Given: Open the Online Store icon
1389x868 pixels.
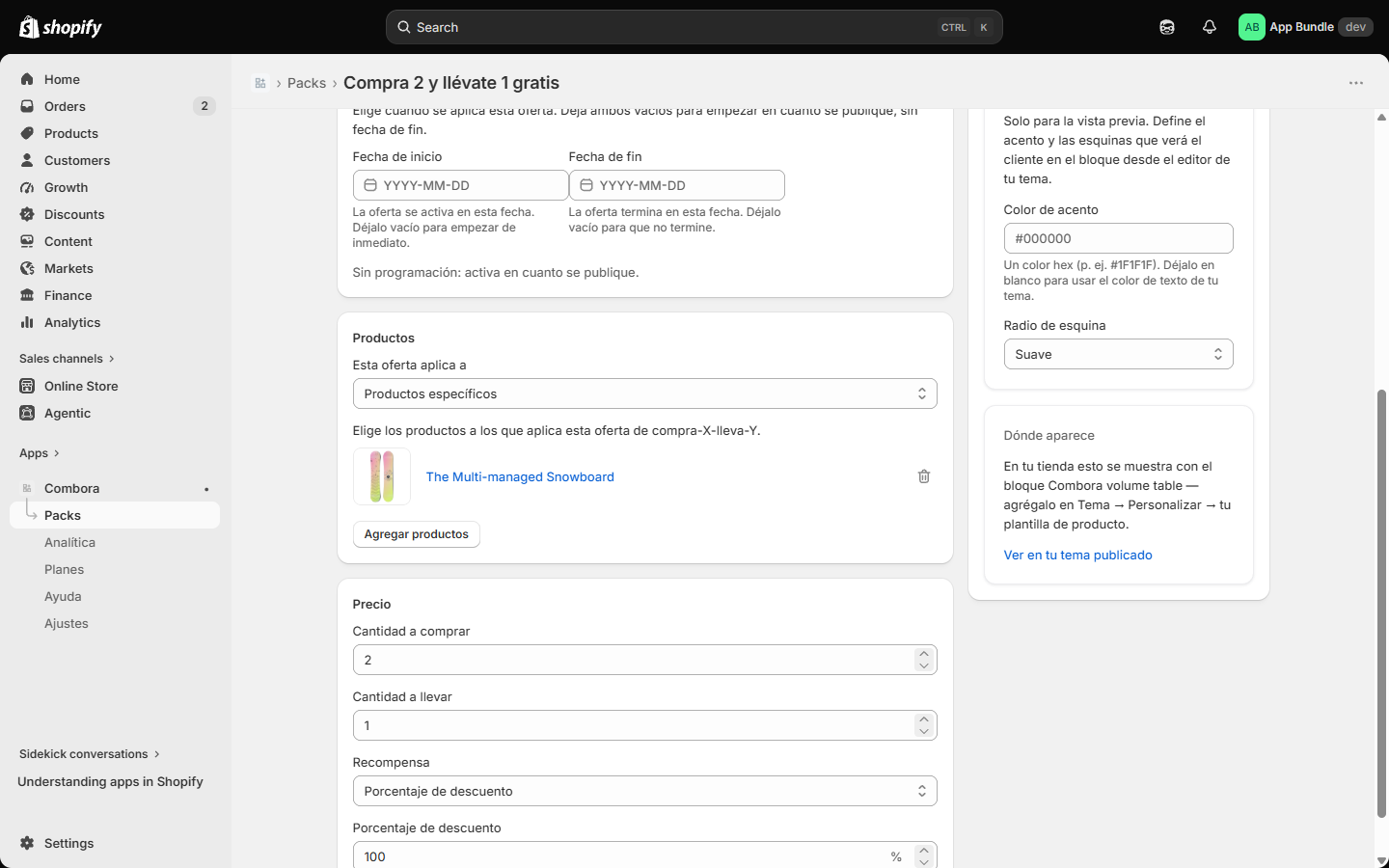Looking at the screenshot, I should click(27, 386).
